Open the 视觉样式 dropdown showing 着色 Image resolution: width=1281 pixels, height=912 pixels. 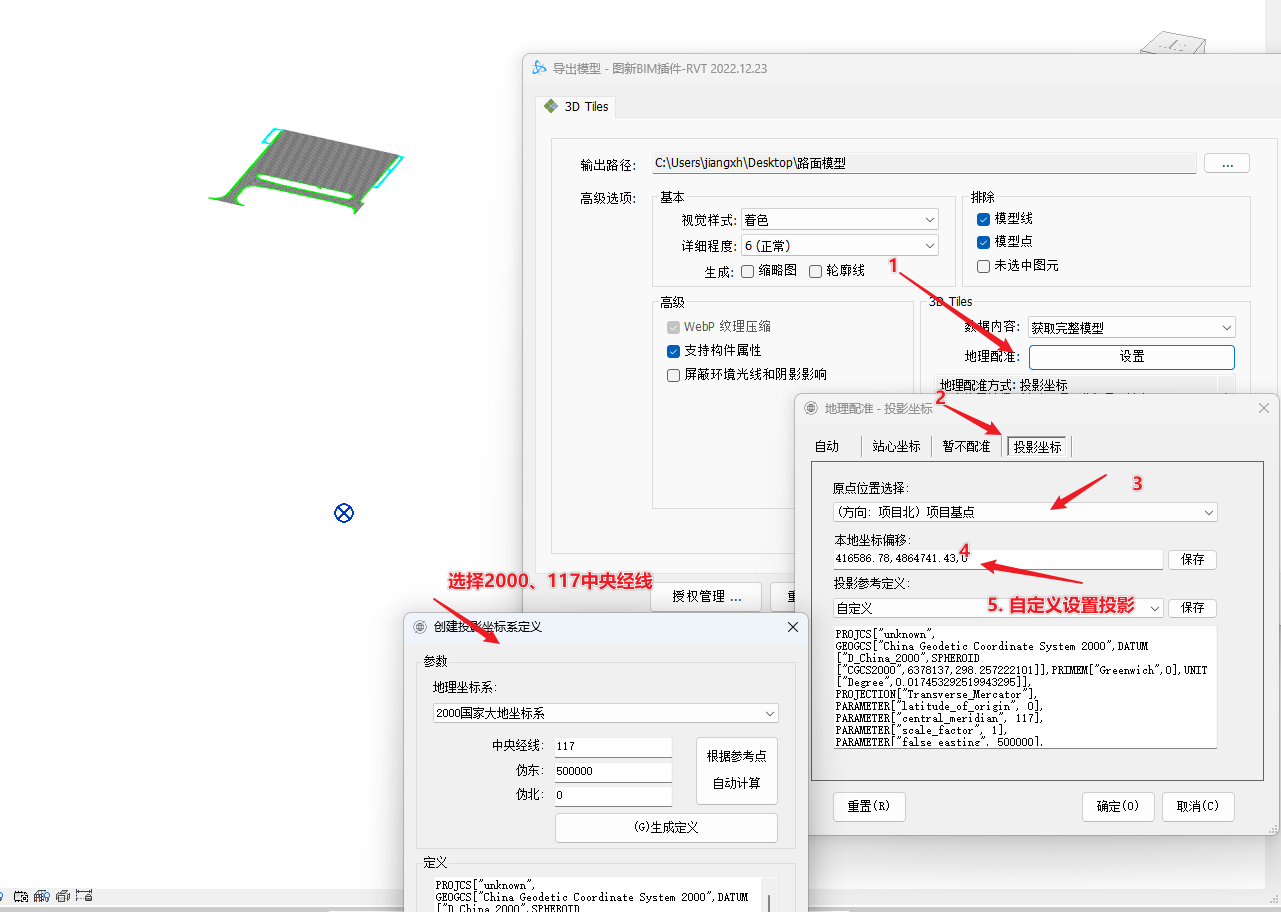pos(839,220)
